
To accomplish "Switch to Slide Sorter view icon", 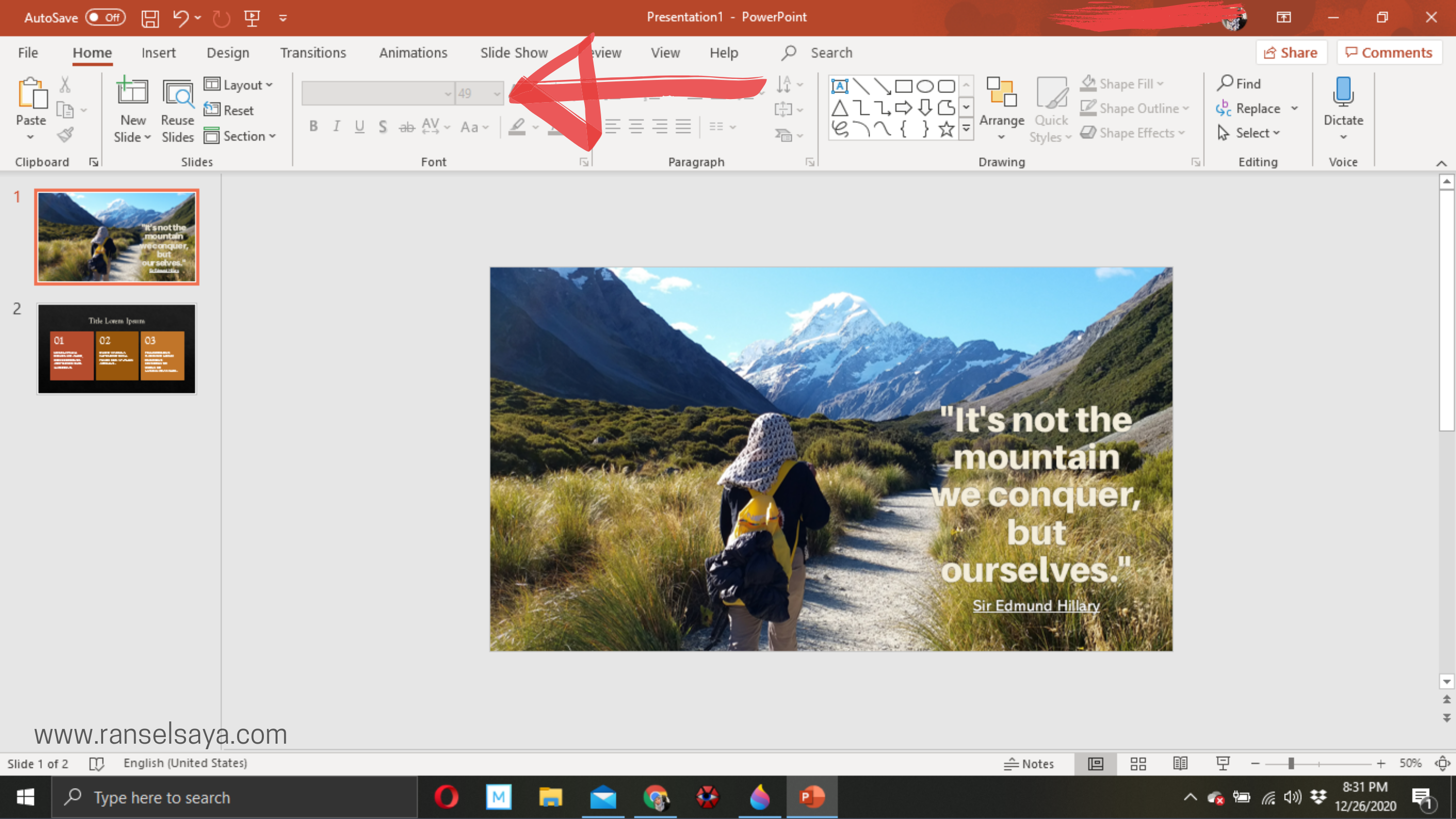I will pyautogui.click(x=1138, y=763).
